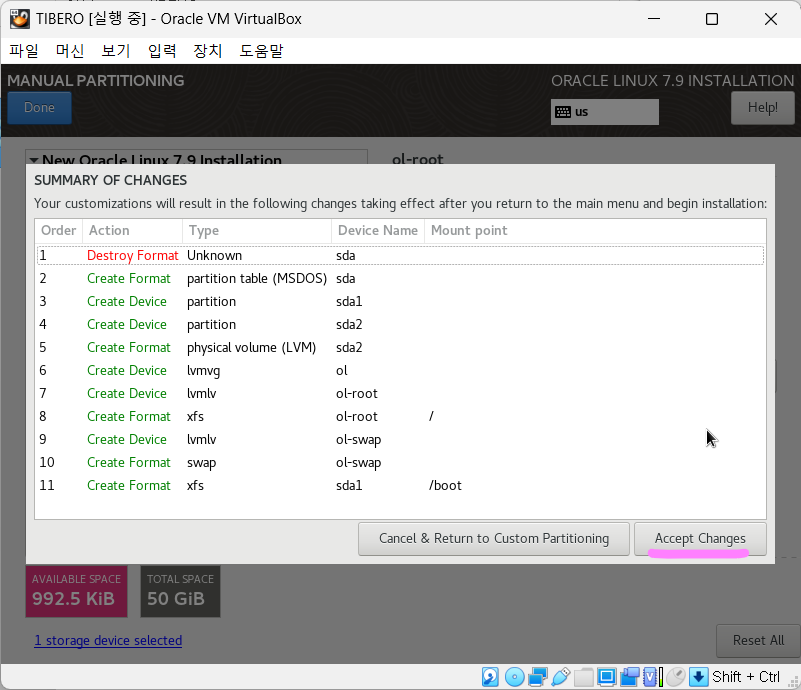Viewport: 801px width, 690px height.
Task: Click the Device Name column header
Action: click(x=378, y=231)
